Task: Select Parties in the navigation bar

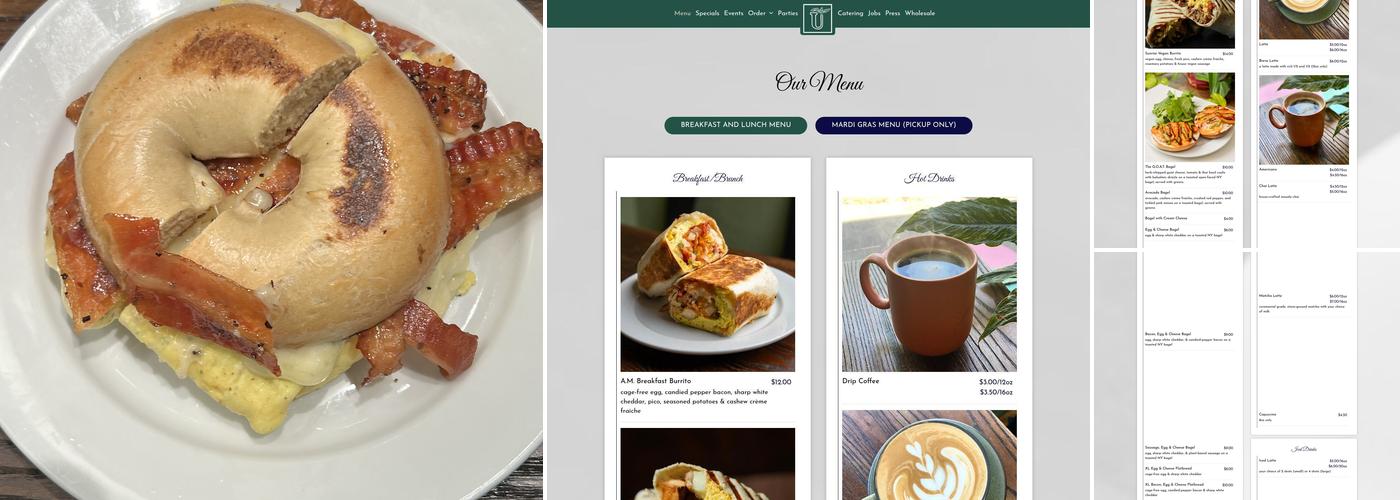Action: [x=788, y=14]
